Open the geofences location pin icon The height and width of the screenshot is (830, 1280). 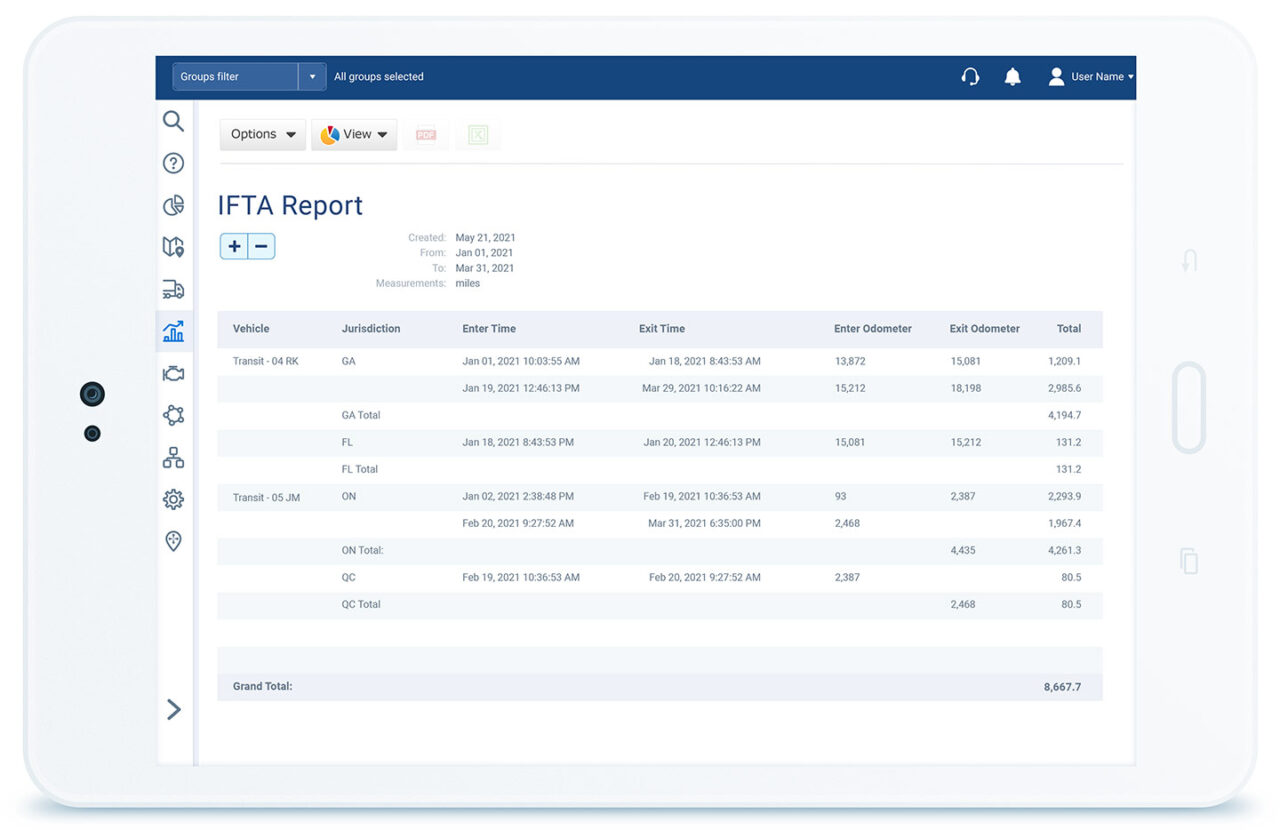pyautogui.click(x=173, y=541)
